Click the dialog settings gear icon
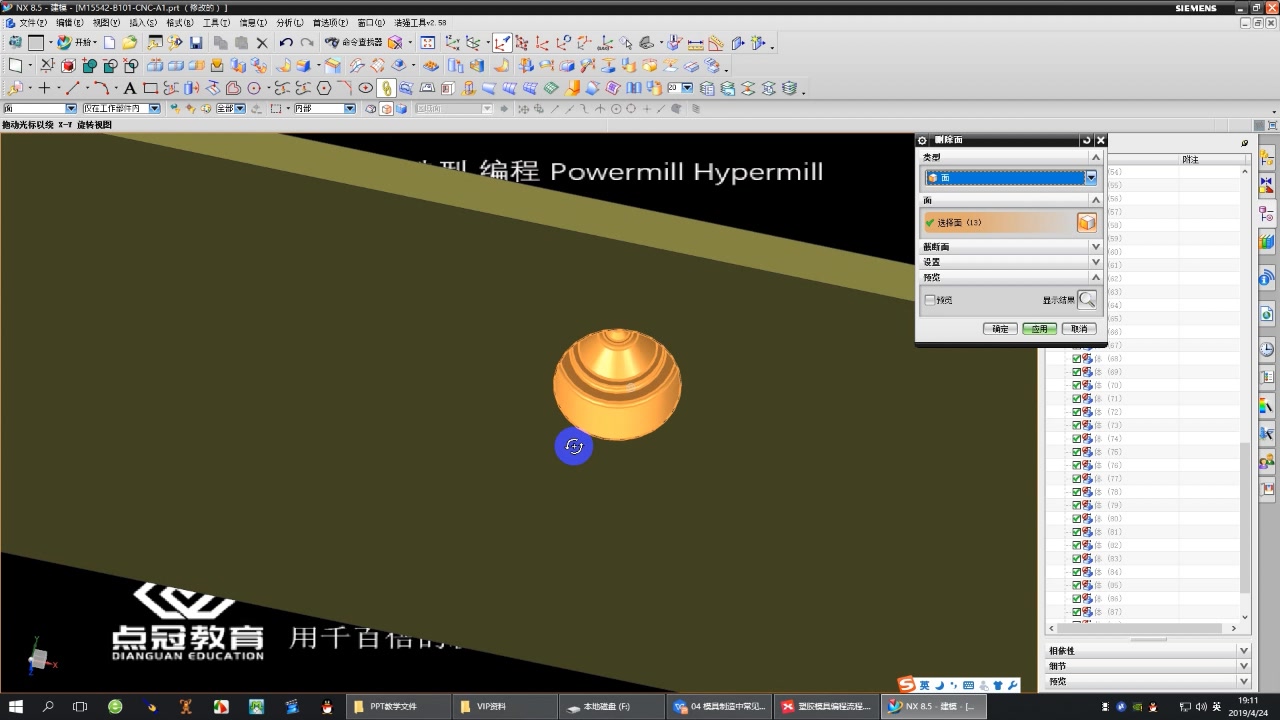 click(922, 141)
